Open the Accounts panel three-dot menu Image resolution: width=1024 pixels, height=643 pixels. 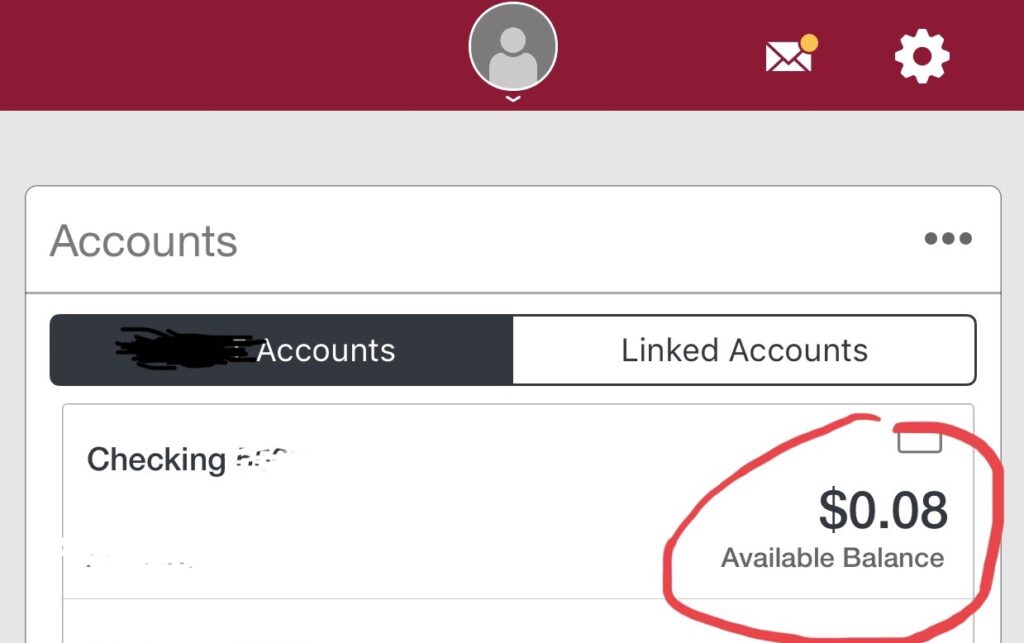(x=947, y=239)
